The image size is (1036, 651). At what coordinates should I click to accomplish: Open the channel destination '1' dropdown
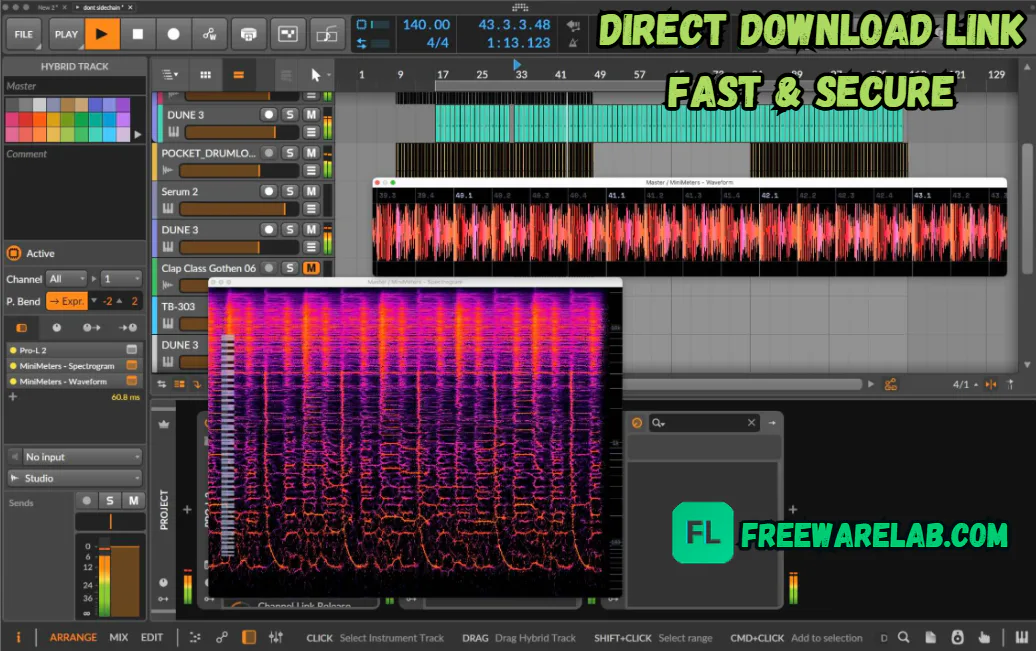(x=122, y=279)
